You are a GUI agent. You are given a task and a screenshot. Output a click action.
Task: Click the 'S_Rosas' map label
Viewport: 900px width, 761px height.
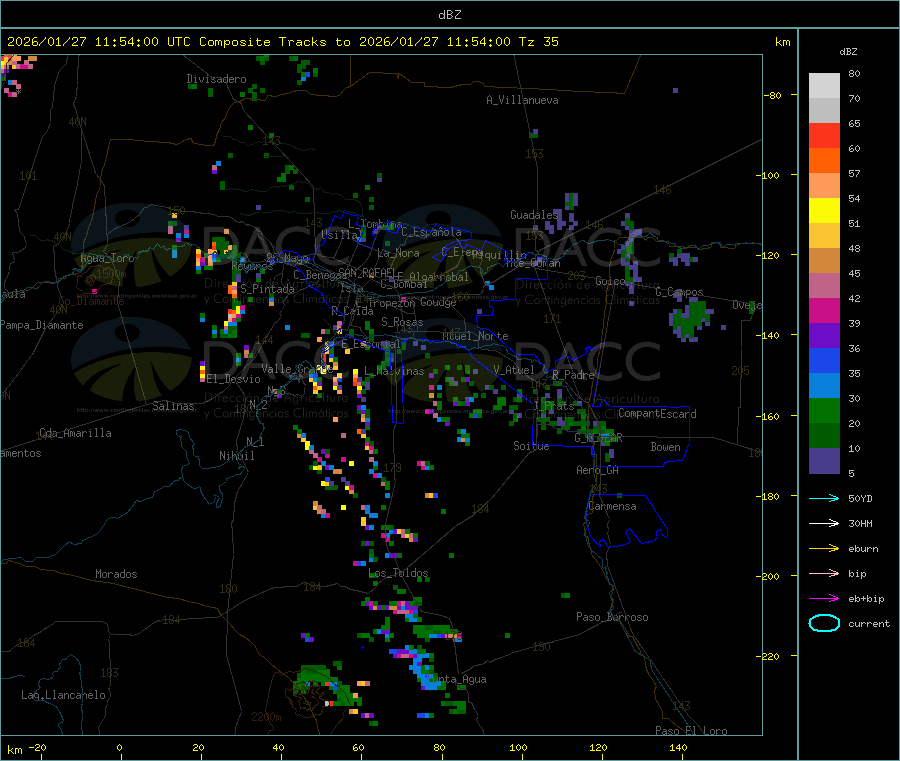coord(402,322)
